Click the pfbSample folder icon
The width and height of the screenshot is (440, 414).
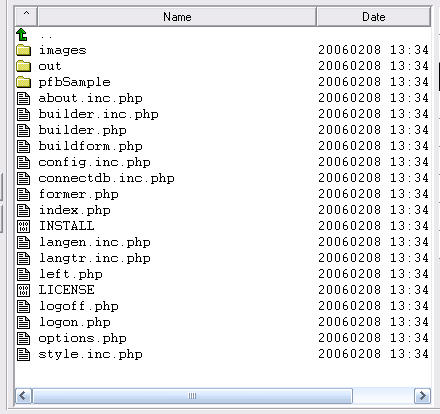click(23, 82)
